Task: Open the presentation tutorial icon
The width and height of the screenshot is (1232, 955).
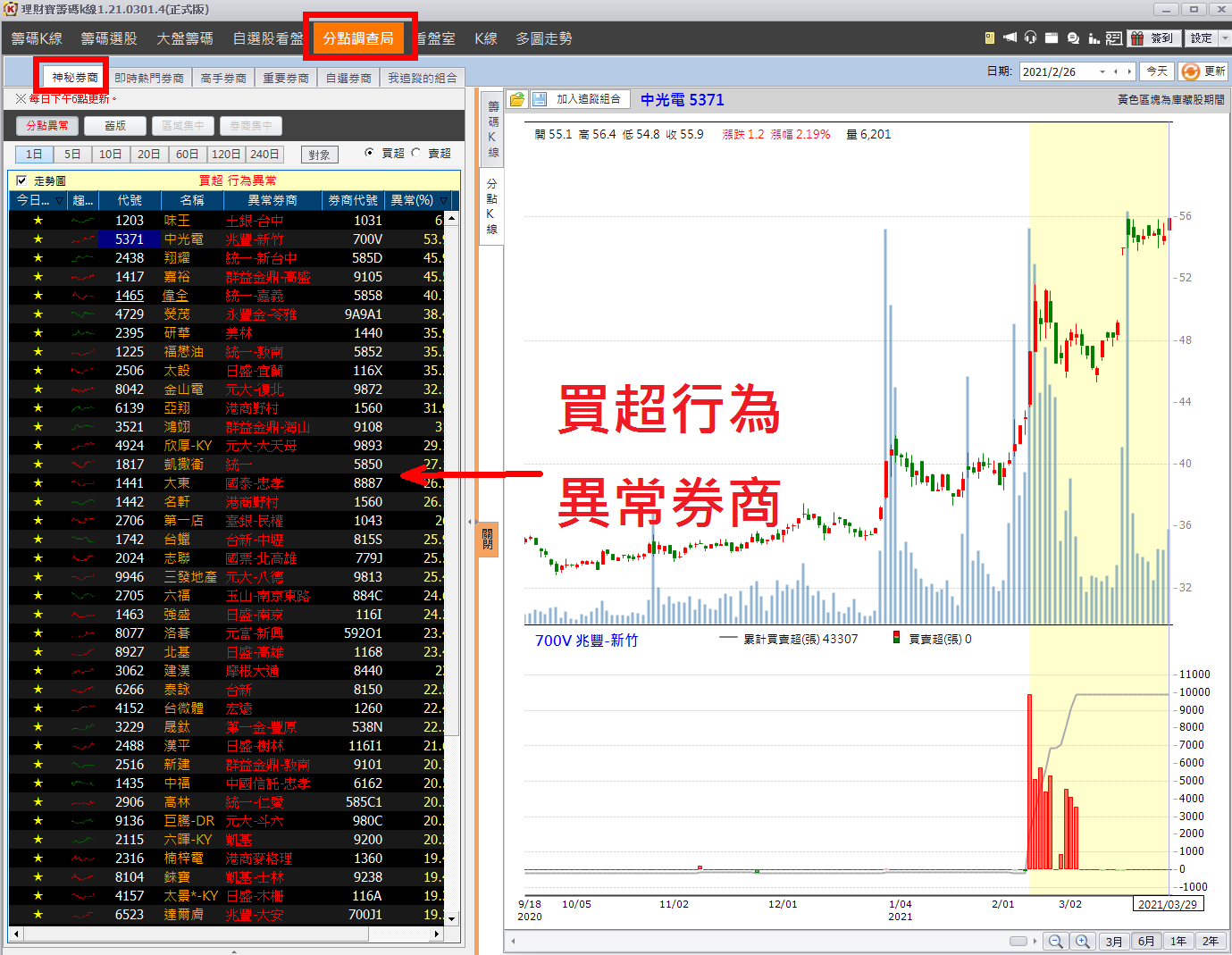Action: 1114,38
